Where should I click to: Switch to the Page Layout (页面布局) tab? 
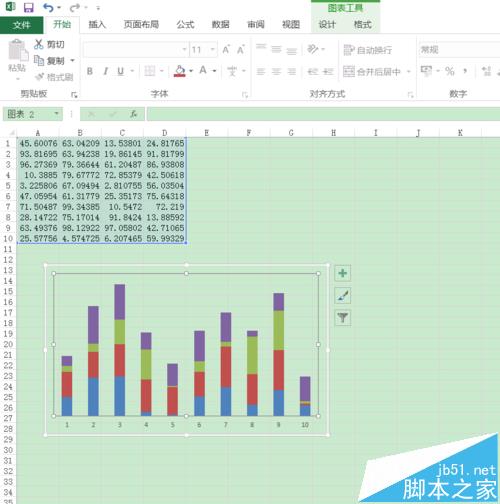click(x=141, y=24)
